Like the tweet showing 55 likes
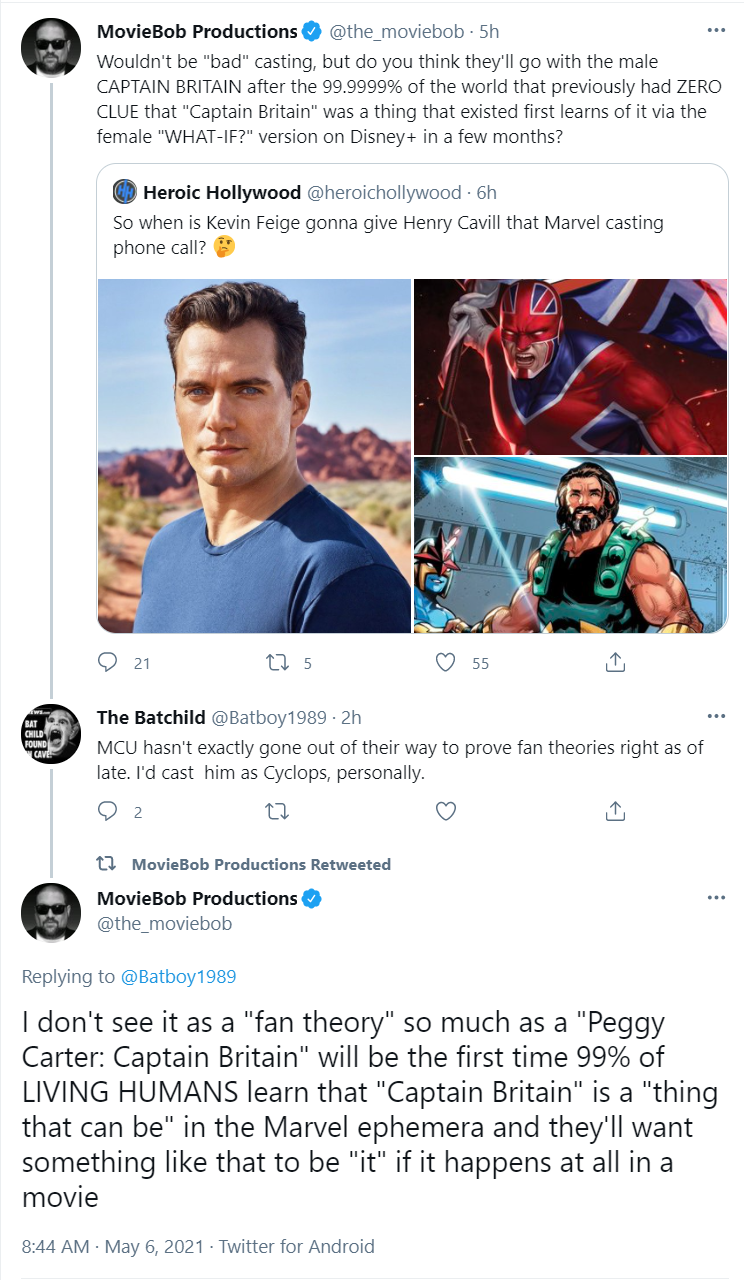This screenshot has height=1280, width=744. pyautogui.click(x=447, y=662)
